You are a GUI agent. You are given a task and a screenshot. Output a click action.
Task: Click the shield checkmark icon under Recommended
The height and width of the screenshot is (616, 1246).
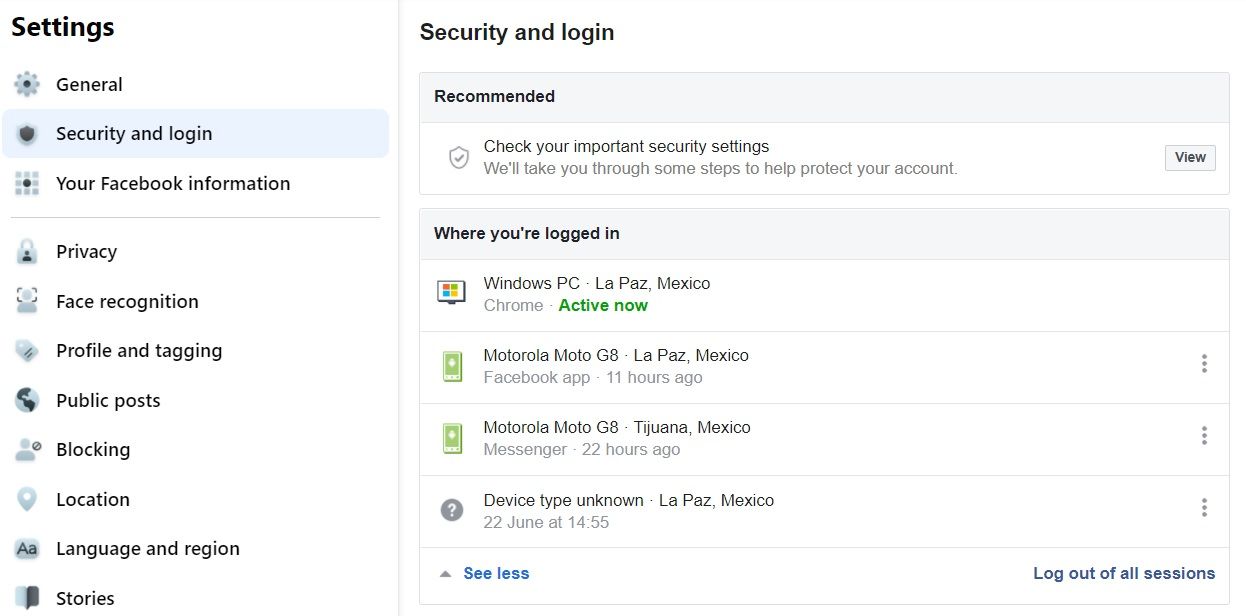458,158
